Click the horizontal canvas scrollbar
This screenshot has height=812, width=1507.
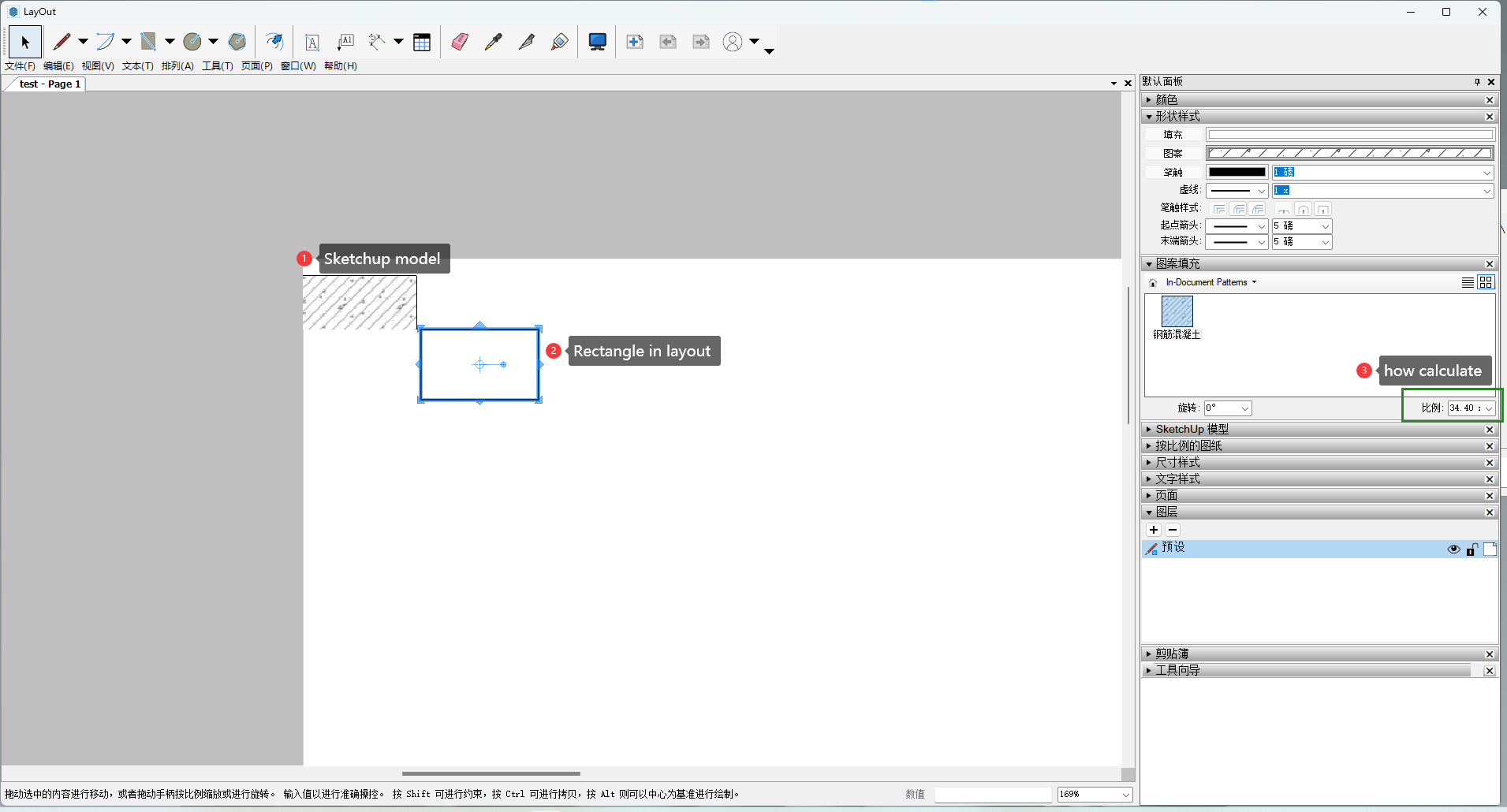[x=491, y=774]
